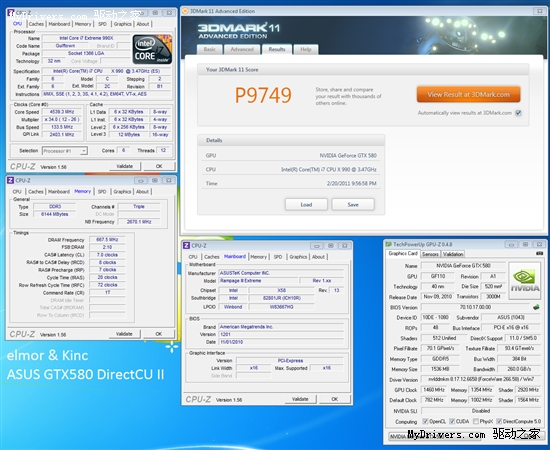The width and height of the screenshot is (550, 450).
Task: Toggle the CUDA checkbox in GPU-Z
Action: tap(452, 421)
